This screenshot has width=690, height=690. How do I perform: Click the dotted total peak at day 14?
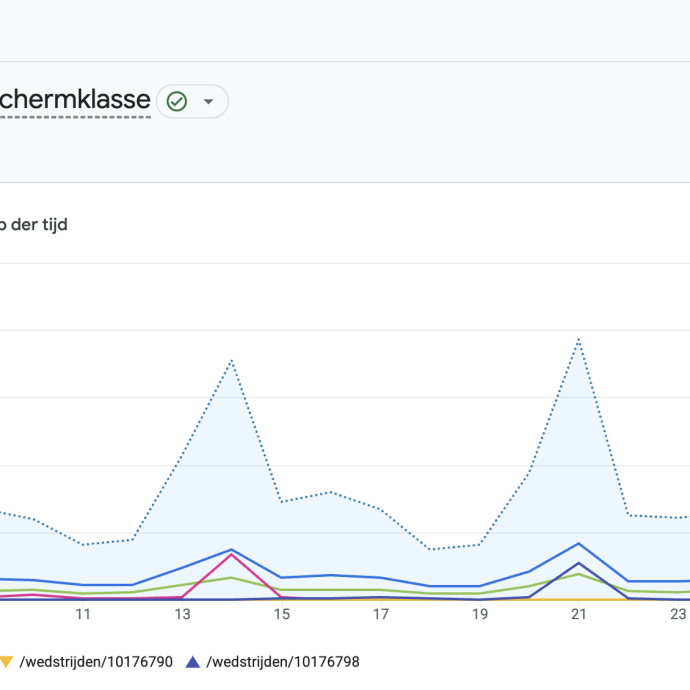tap(231, 360)
